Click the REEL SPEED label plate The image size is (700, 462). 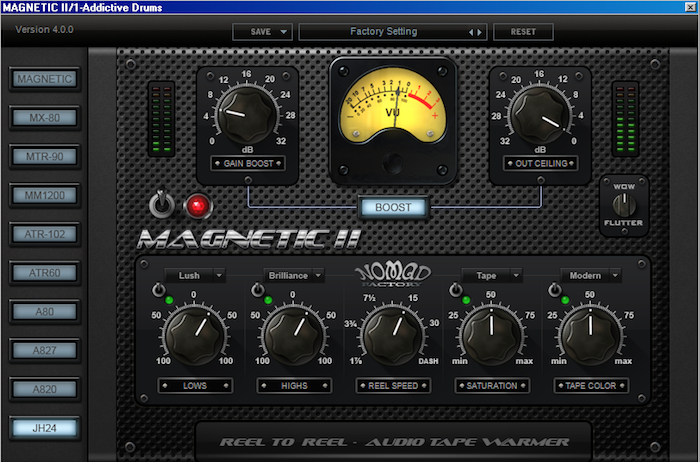pos(393,386)
